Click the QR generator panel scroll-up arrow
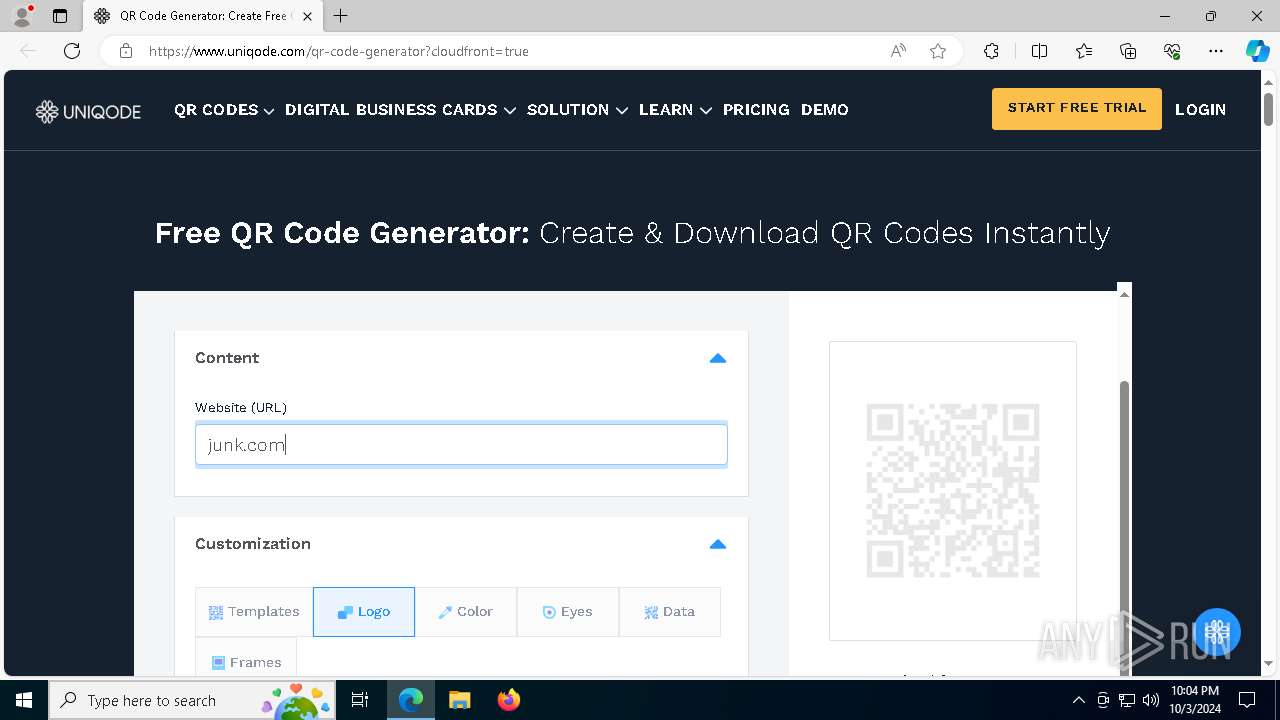 pos(1124,294)
